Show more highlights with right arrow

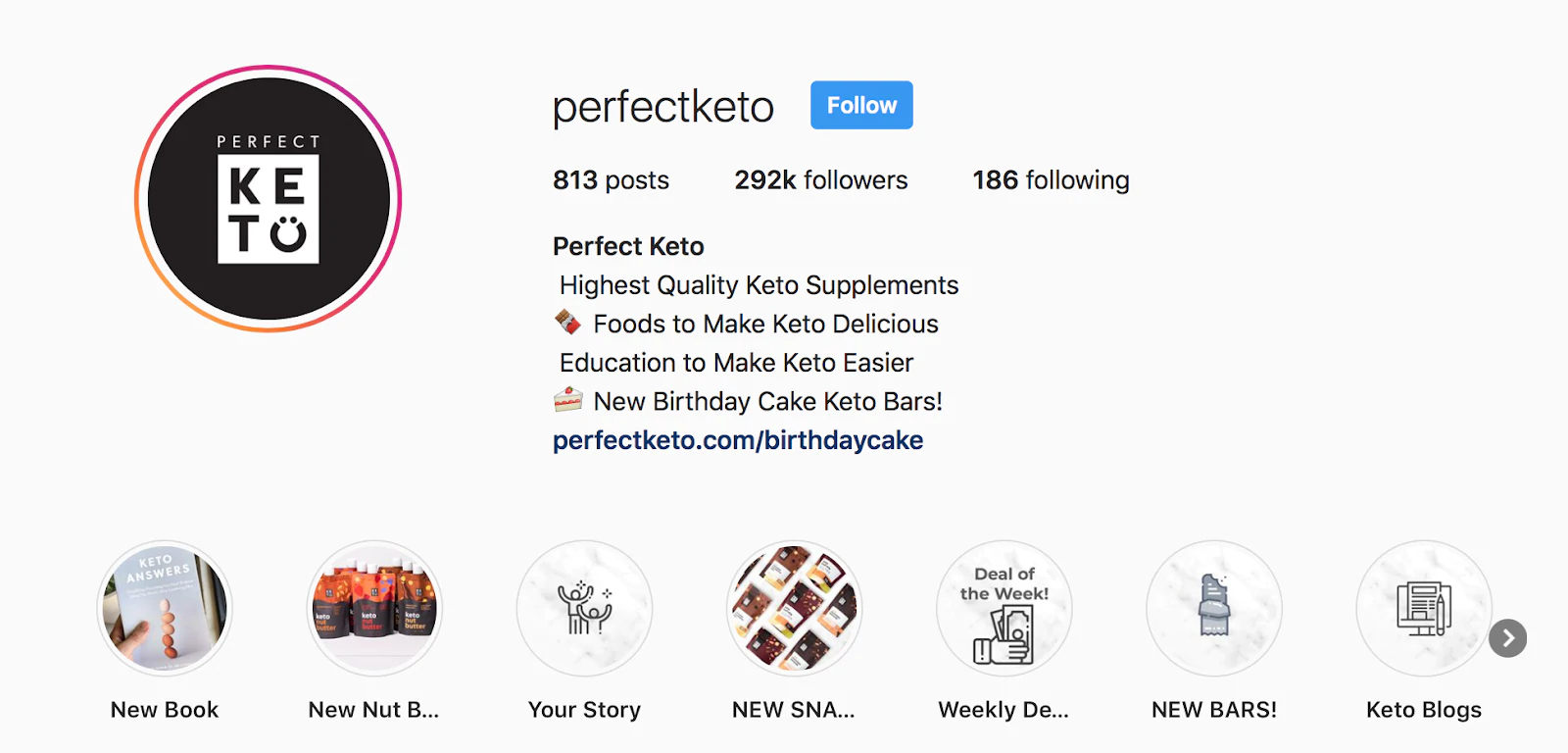[x=1507, y=638]
